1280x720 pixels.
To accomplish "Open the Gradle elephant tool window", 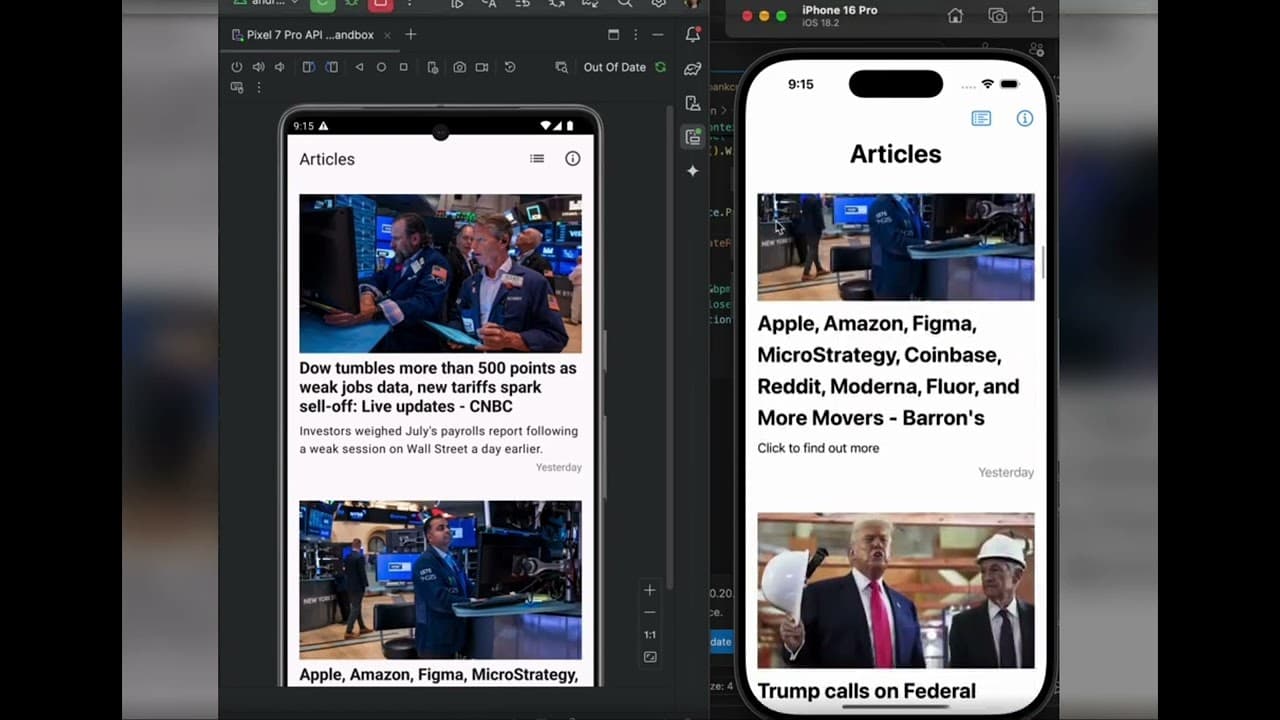I will coord(692,69).
